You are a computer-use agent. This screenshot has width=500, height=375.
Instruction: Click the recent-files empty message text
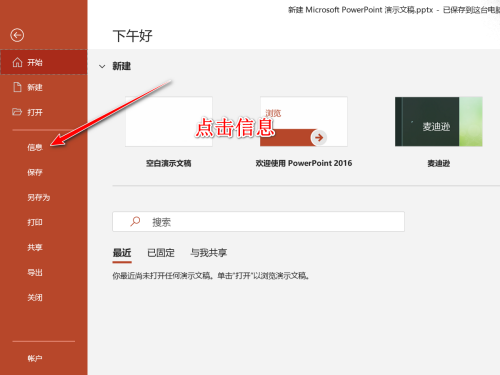point(211,276)
